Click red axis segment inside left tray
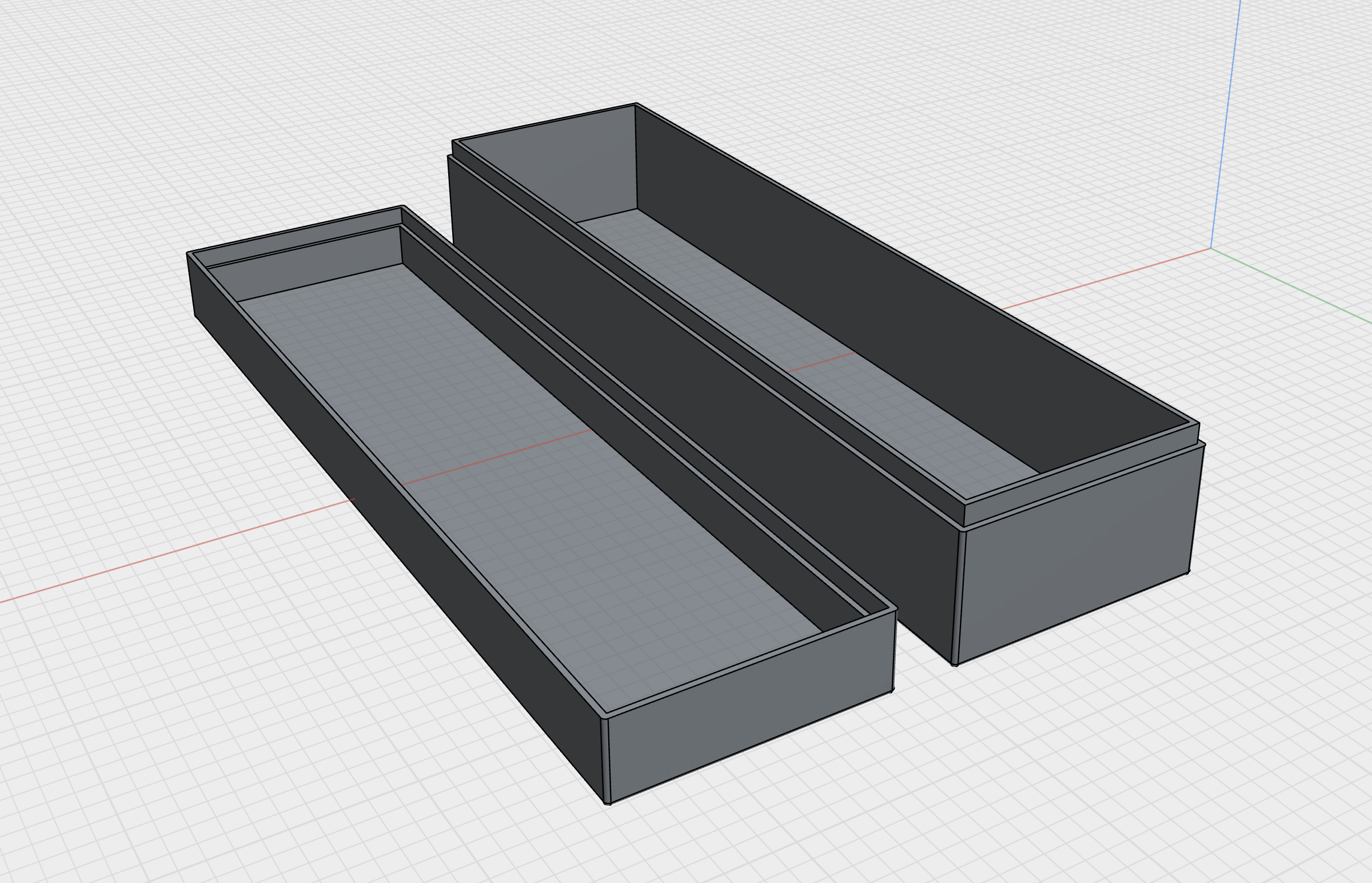Viewport: 1372px width, 883px height. pos(498,456)
